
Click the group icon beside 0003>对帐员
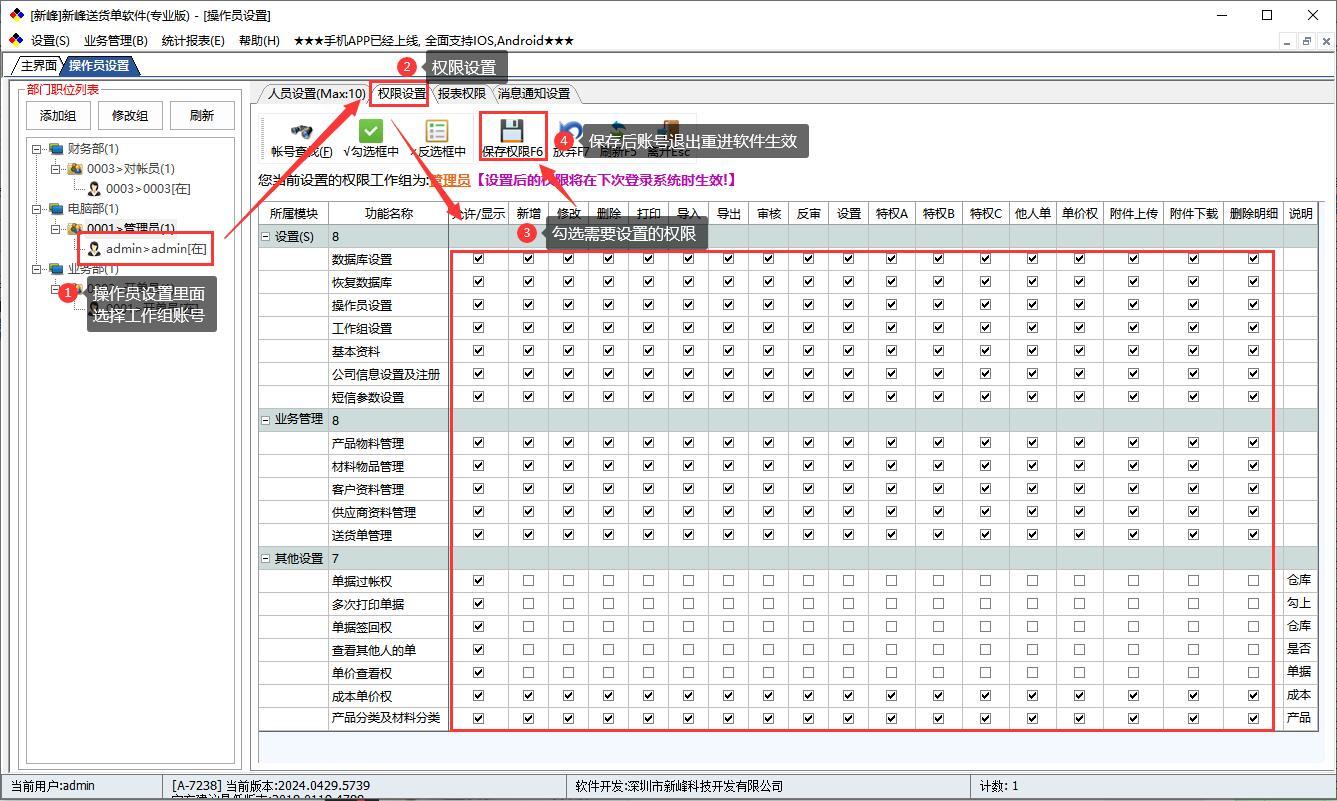[x=75, y=169]
